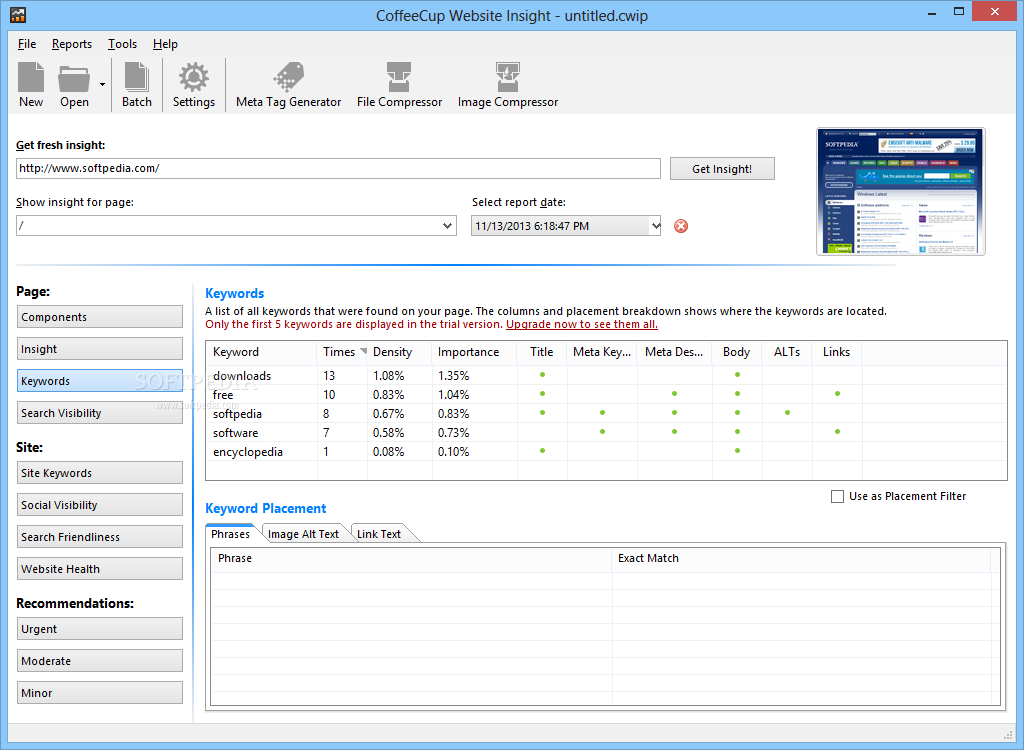Sort by the Density column header
The width and height of the screenshot is (1024, 750).
tap(399, 352)
